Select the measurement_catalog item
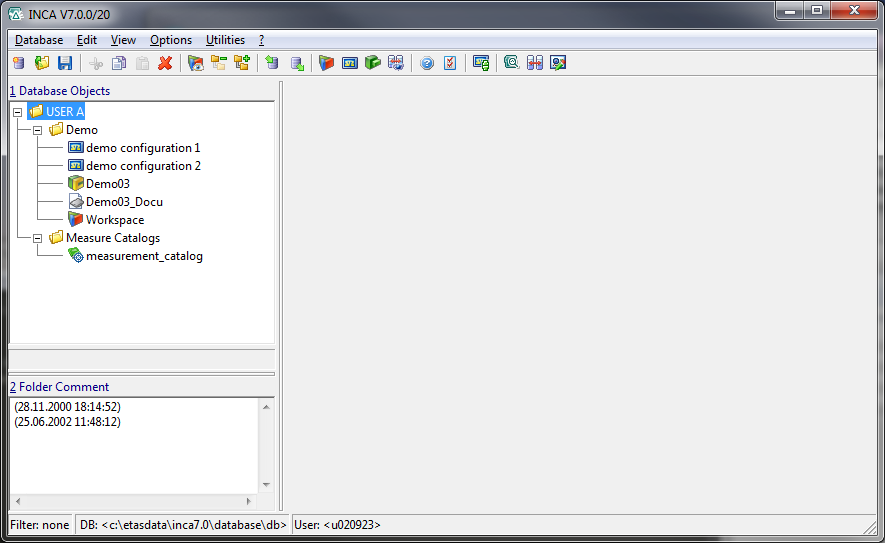This screenshot has width=885, height=543. click(x=135, y=256)
